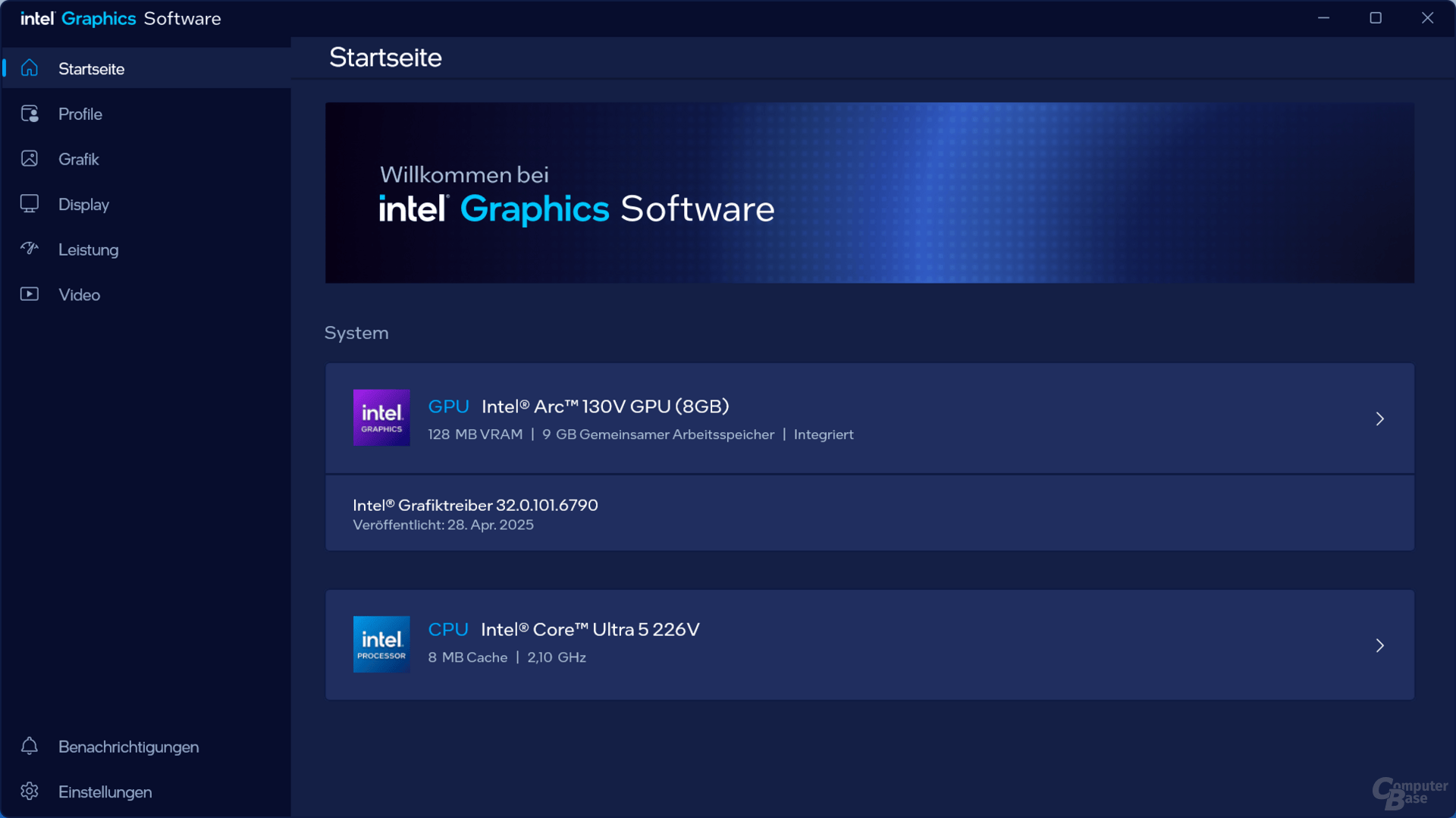Click the 9 GB Gemeinsamer Arbeitsspeicher text
Image resolution: width=1456 pixels, height=818 pixels.
click(x=658, y=434)
